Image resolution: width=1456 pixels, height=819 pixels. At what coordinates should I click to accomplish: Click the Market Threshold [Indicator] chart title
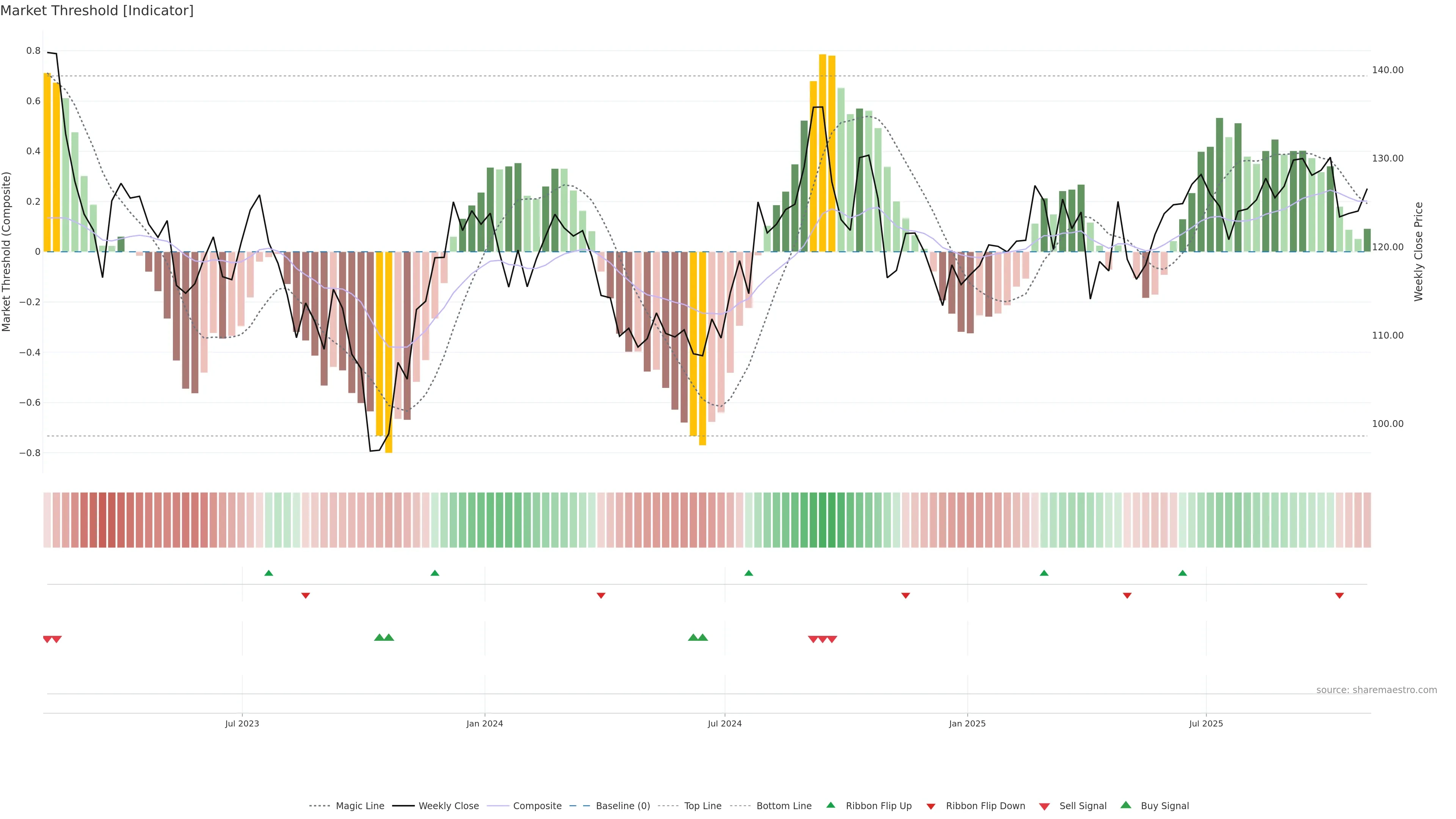(x=97, y=11)
